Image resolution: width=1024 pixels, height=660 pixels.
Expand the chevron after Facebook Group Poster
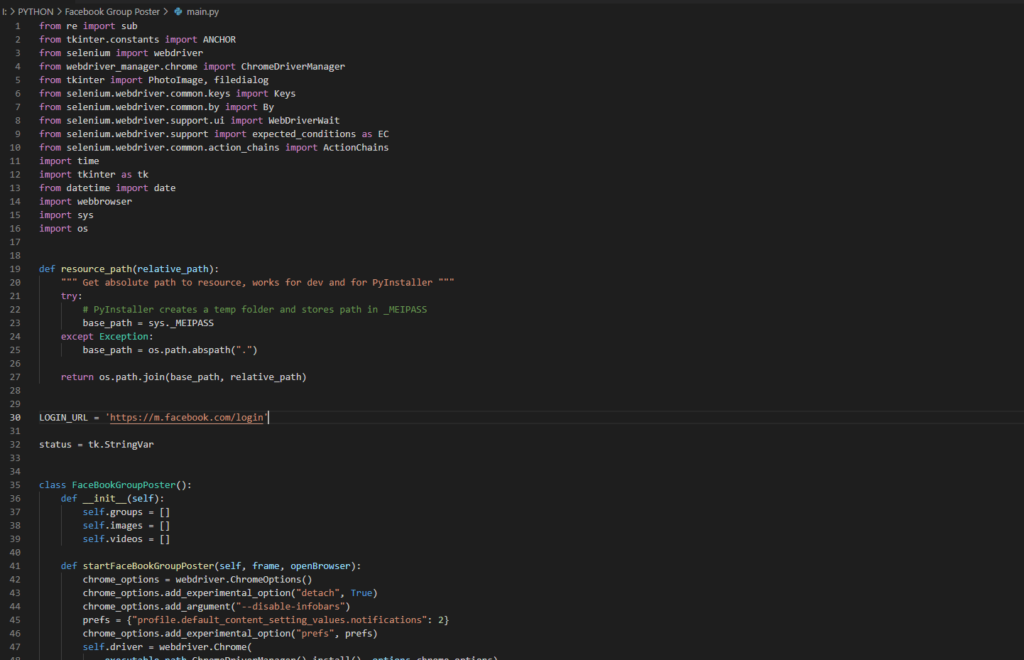pyautogui.click(x=165, y=12)
